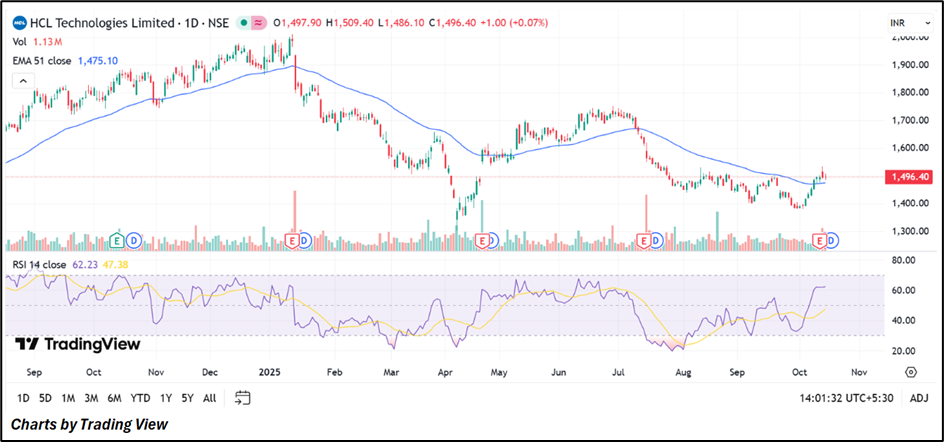Open chart settings gear icon at bottom right

click(x=911, y=372)
